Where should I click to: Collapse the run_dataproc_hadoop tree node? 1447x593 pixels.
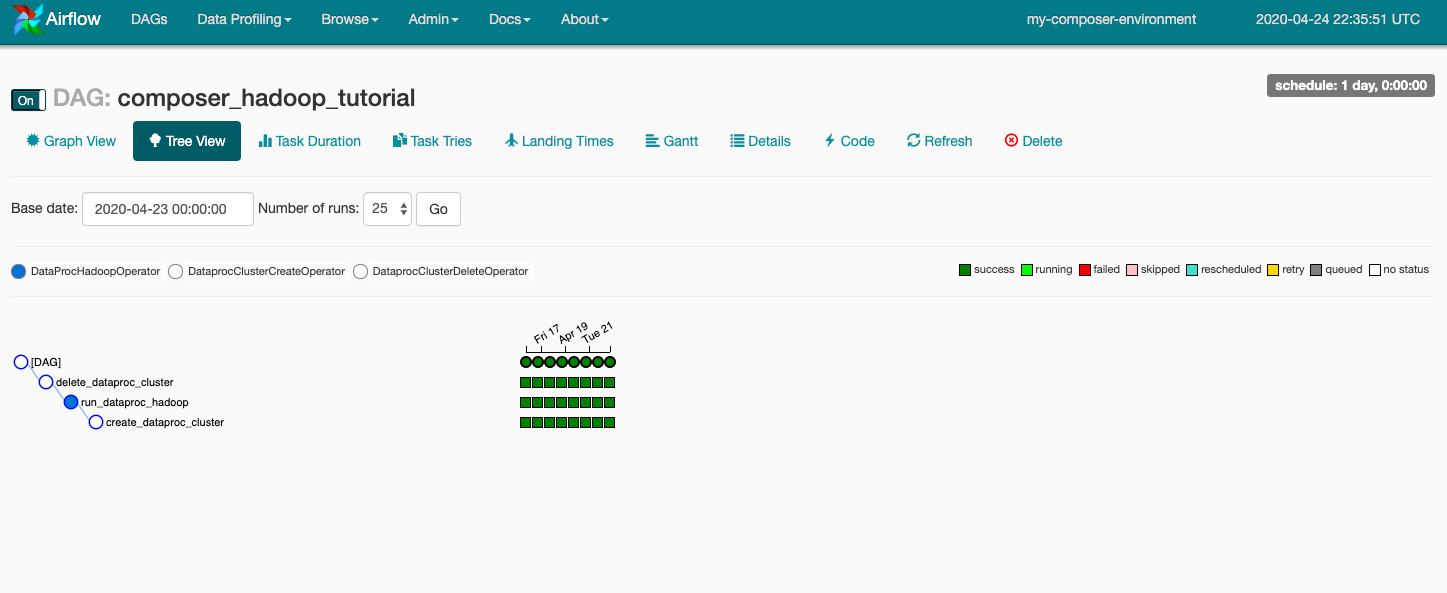pyautogui.click(x=71, y=402)
